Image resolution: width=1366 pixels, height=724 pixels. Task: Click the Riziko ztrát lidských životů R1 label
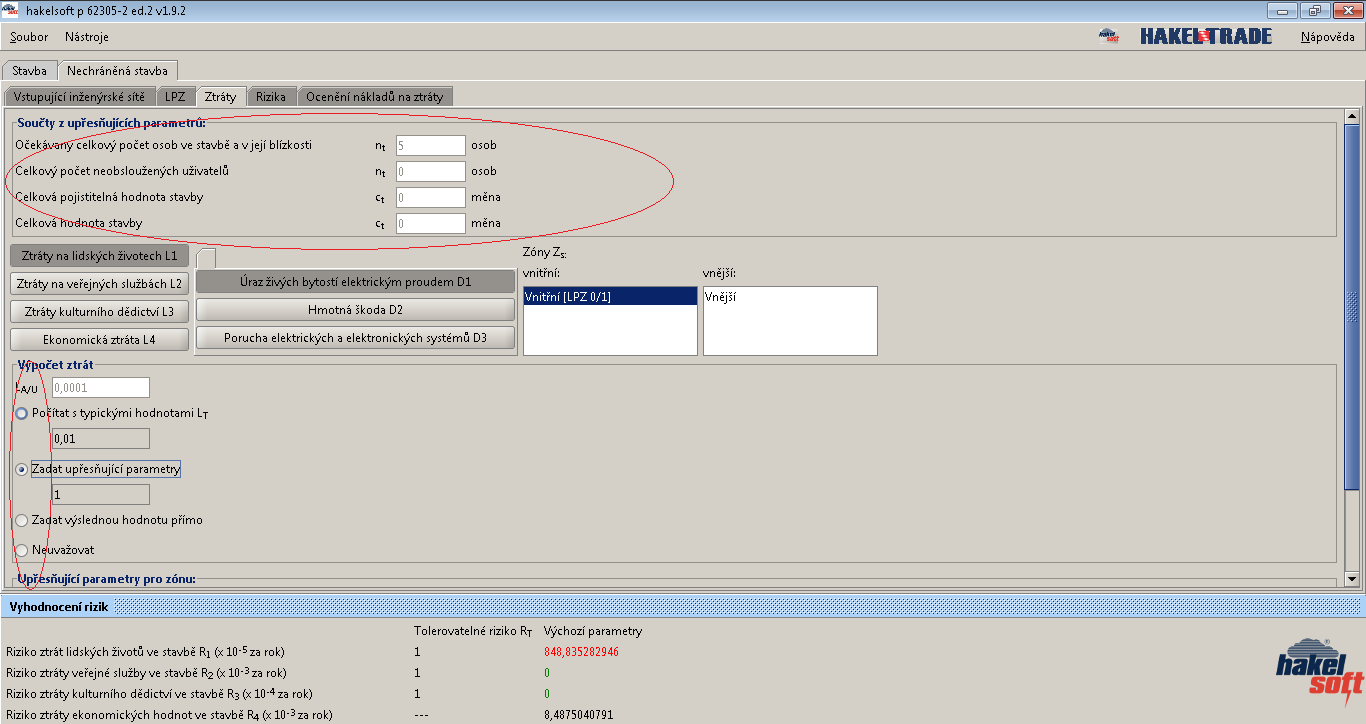pyautogui.click(x=146, y=652)
